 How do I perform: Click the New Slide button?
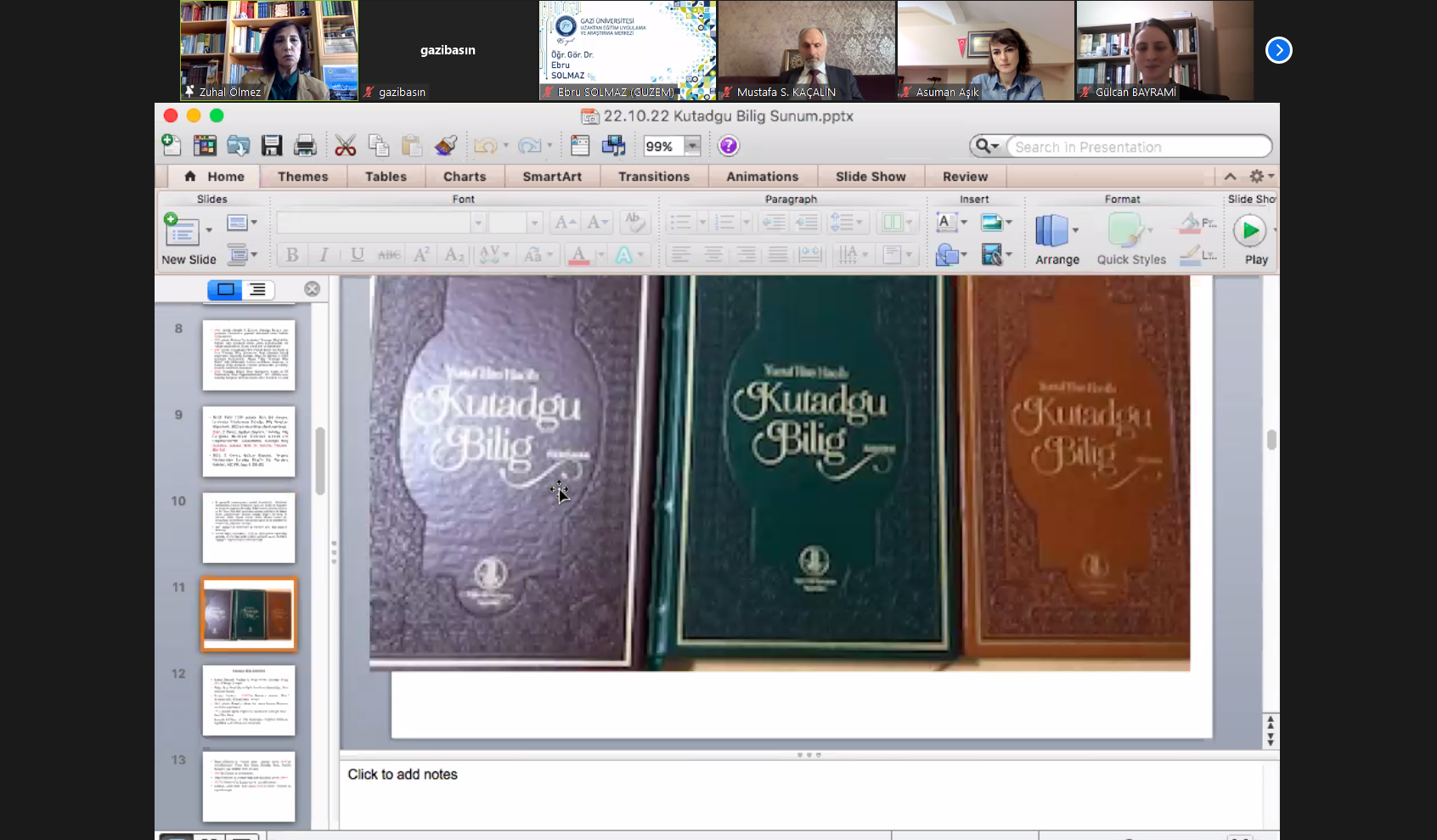[x=181, y=231]
